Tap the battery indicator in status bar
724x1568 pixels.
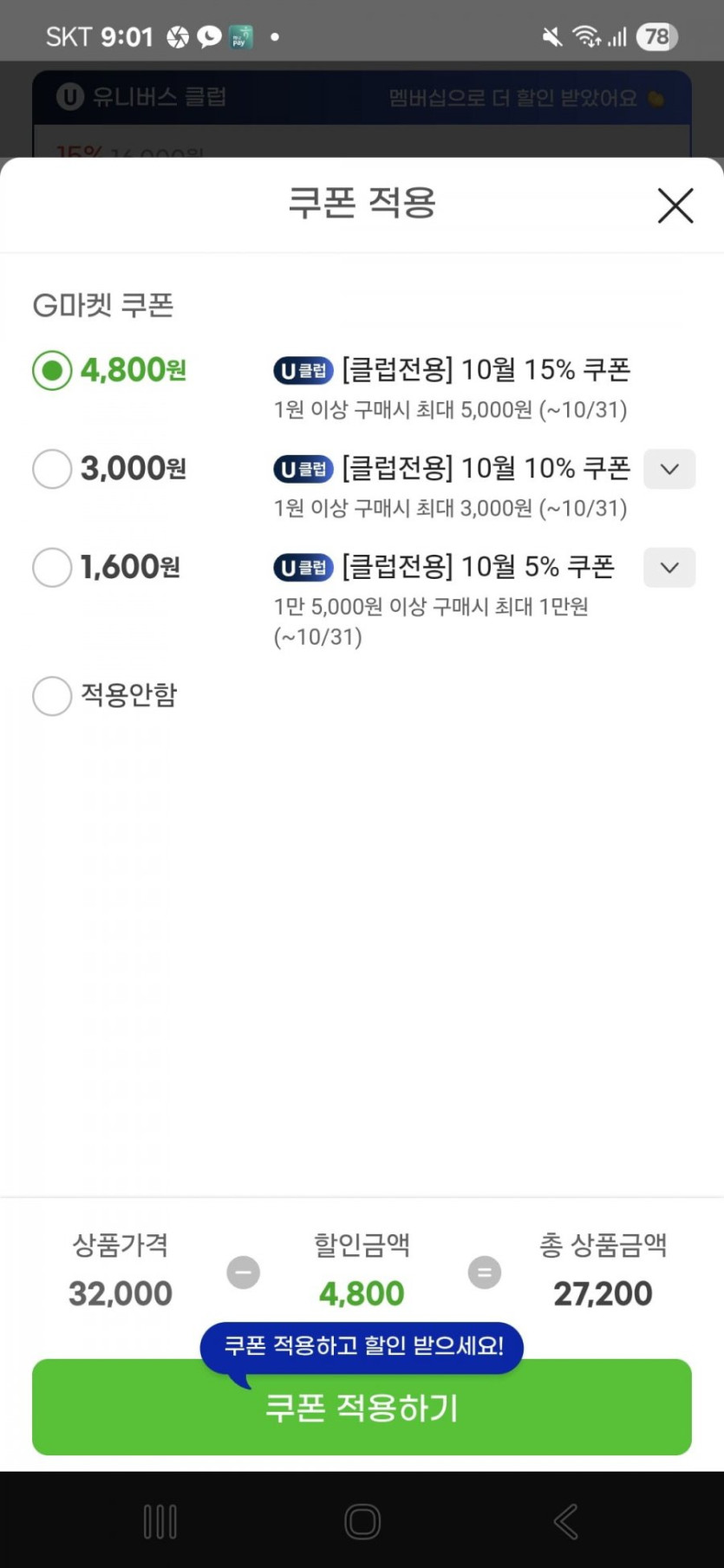656,36
